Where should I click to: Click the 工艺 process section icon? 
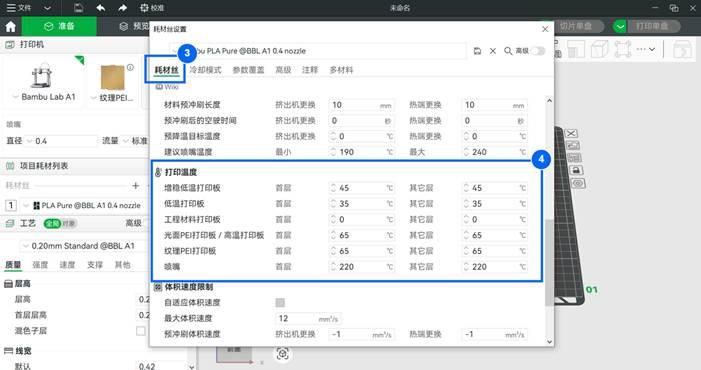click(x=9, y=223)
